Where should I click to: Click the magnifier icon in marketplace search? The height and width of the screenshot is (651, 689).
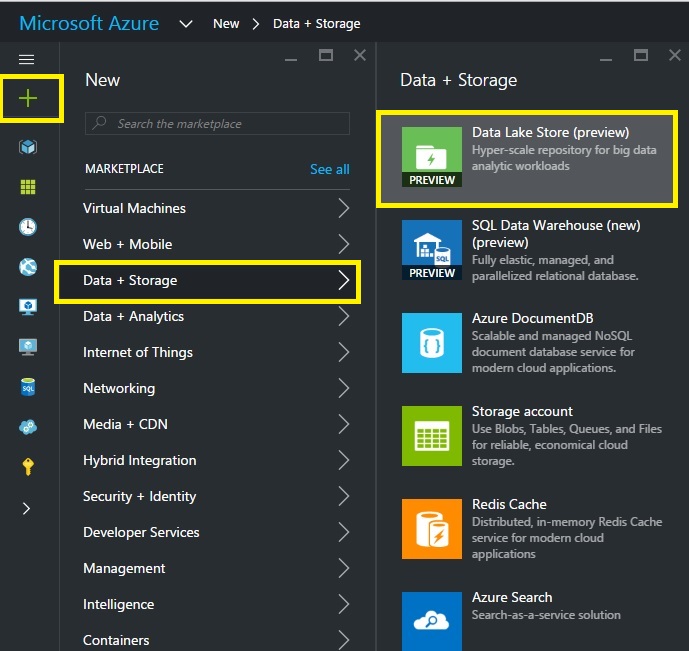[x=100, y=123]
